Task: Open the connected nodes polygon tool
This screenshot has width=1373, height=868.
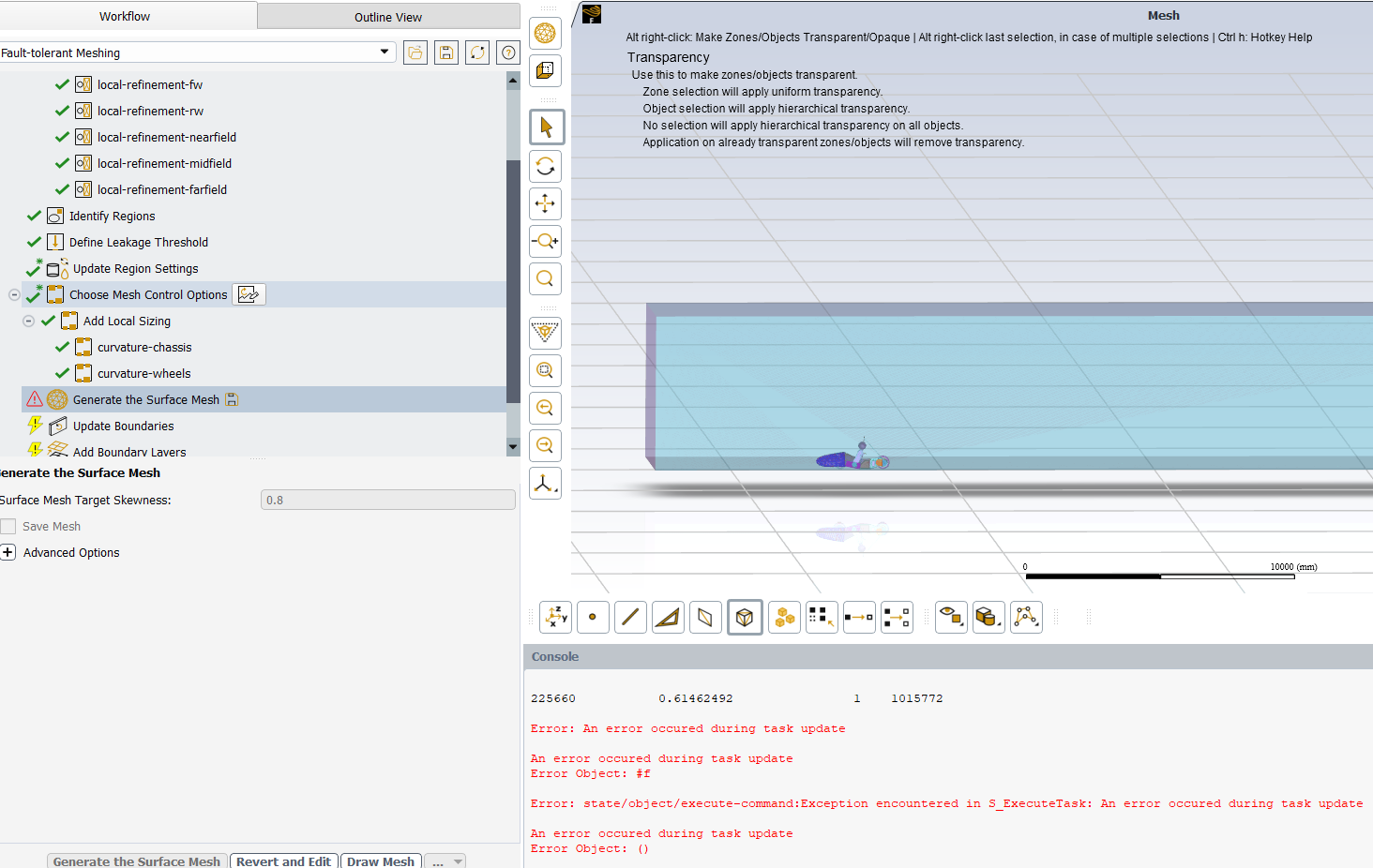Action: (x=1026, y=617)
